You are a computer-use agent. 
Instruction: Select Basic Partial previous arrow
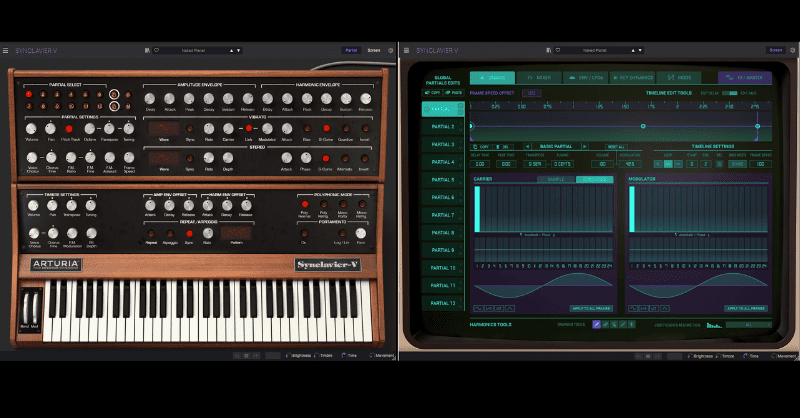(x=528, y=146)
